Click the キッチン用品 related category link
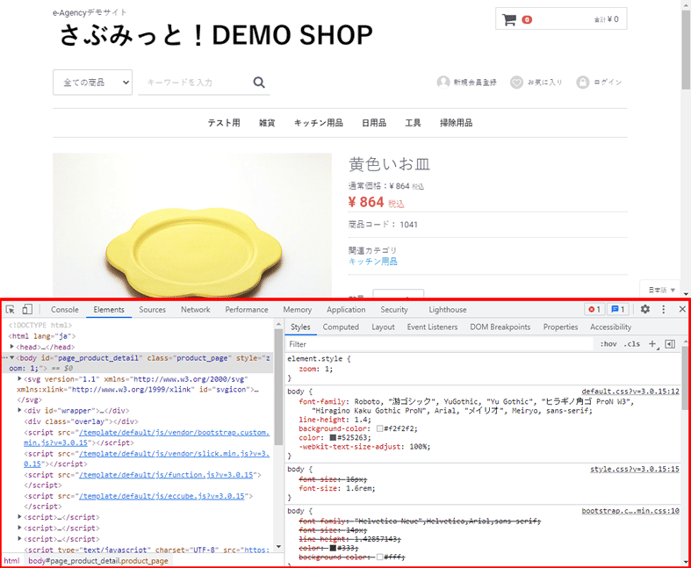The width and height of the screenshot is (691, 568). pos(373,261)
